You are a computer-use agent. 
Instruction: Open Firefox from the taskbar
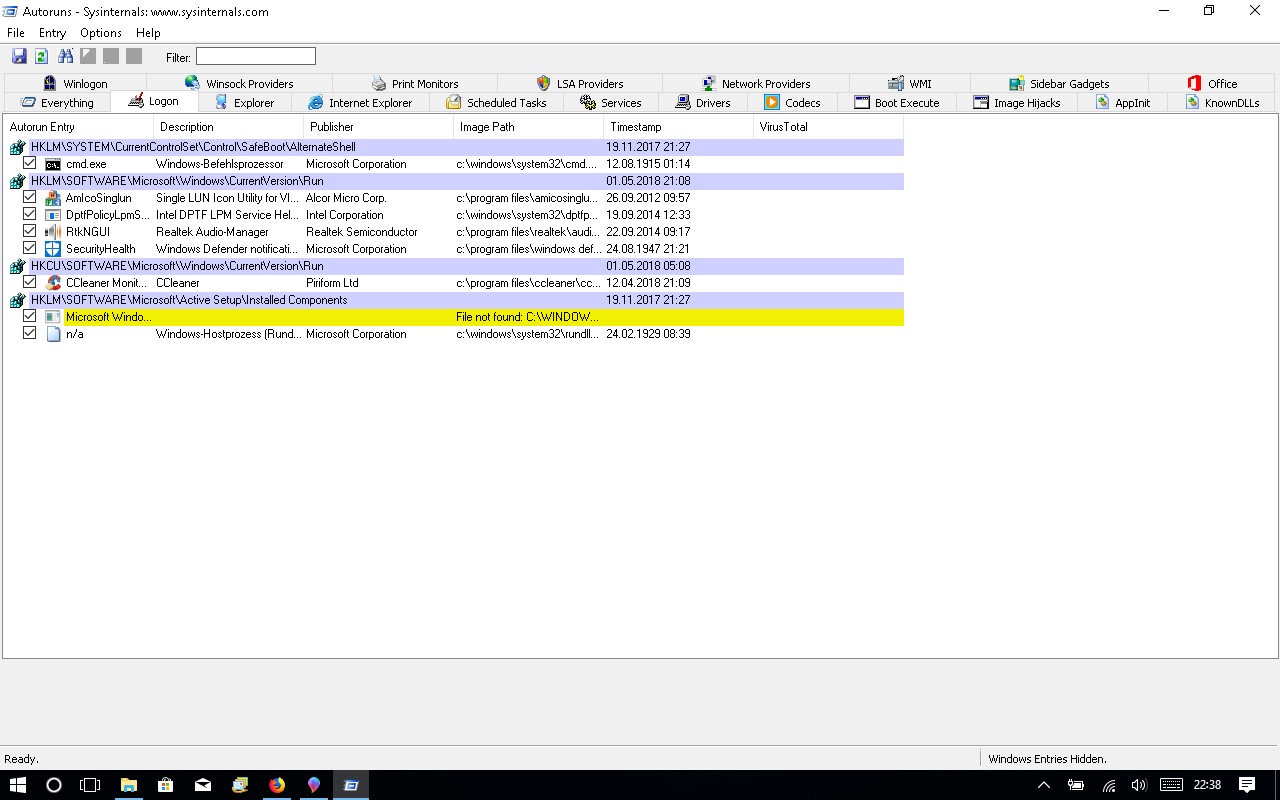[277, 785]
